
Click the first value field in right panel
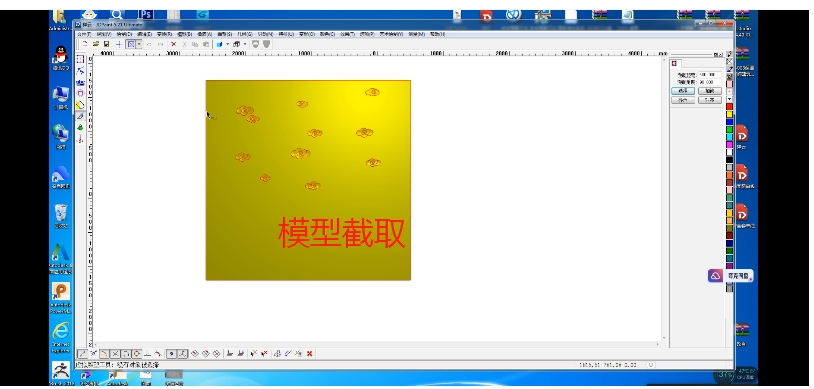[x=710, y=75]
